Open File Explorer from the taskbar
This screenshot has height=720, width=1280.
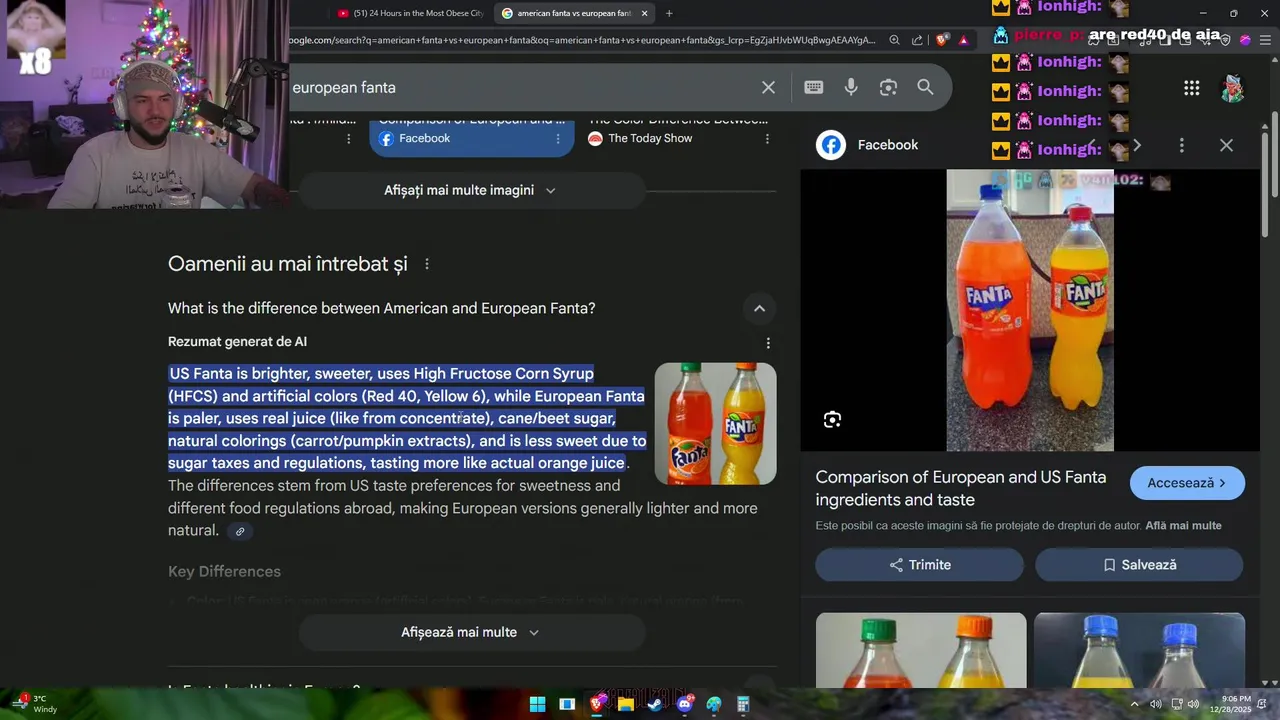[x=626, y=704]
